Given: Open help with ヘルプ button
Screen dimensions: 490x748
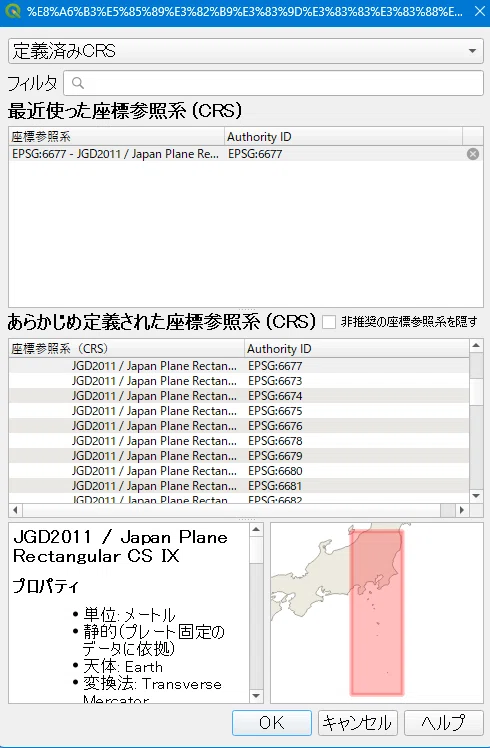Looking at the screenshot, I should [443, 723].
